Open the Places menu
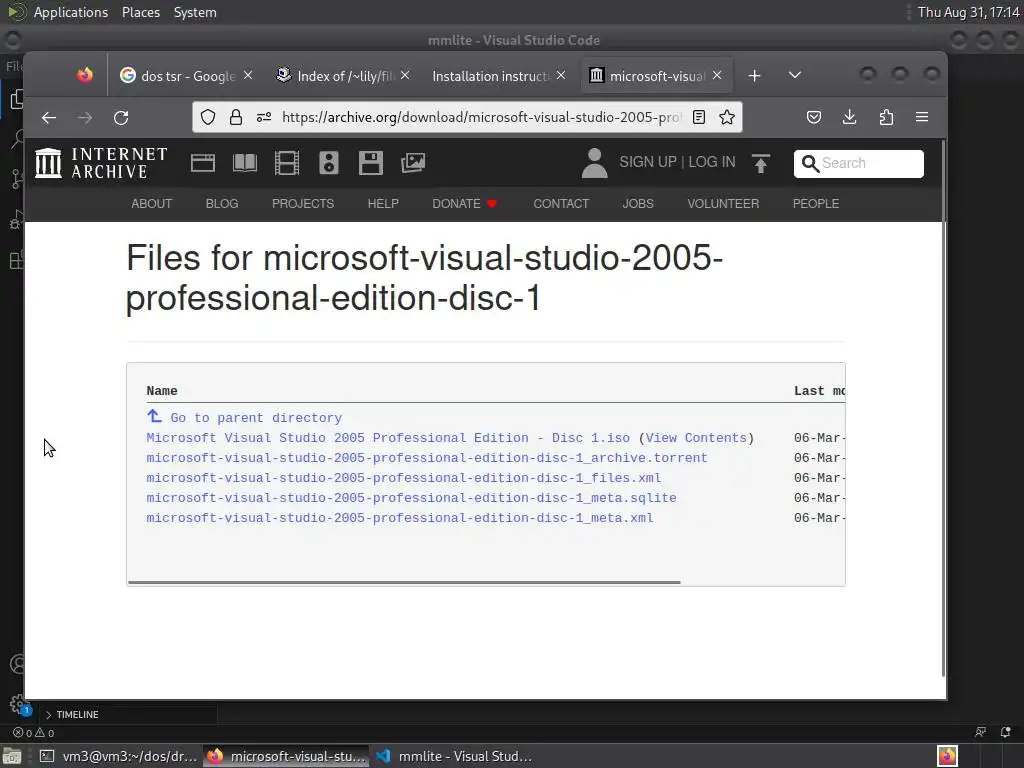 [141, 12]
